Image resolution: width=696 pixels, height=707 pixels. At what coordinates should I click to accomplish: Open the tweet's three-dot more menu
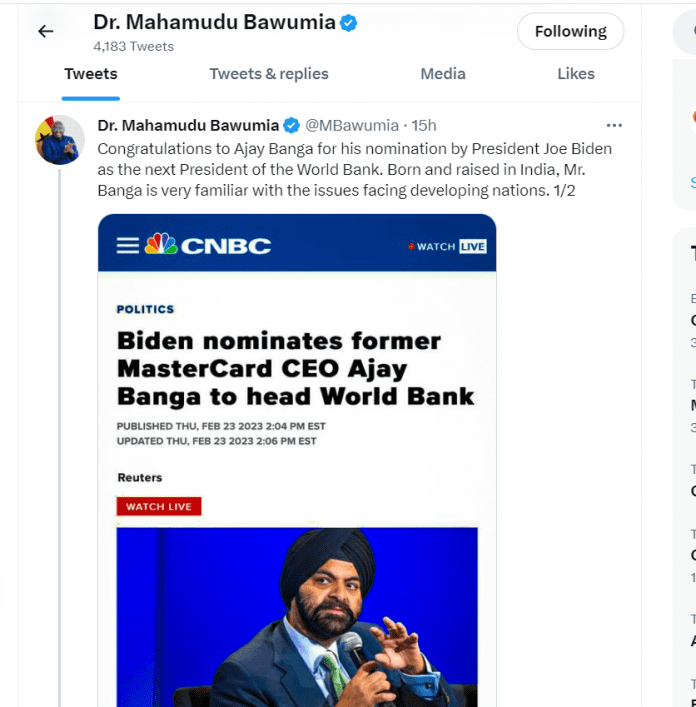614,125
